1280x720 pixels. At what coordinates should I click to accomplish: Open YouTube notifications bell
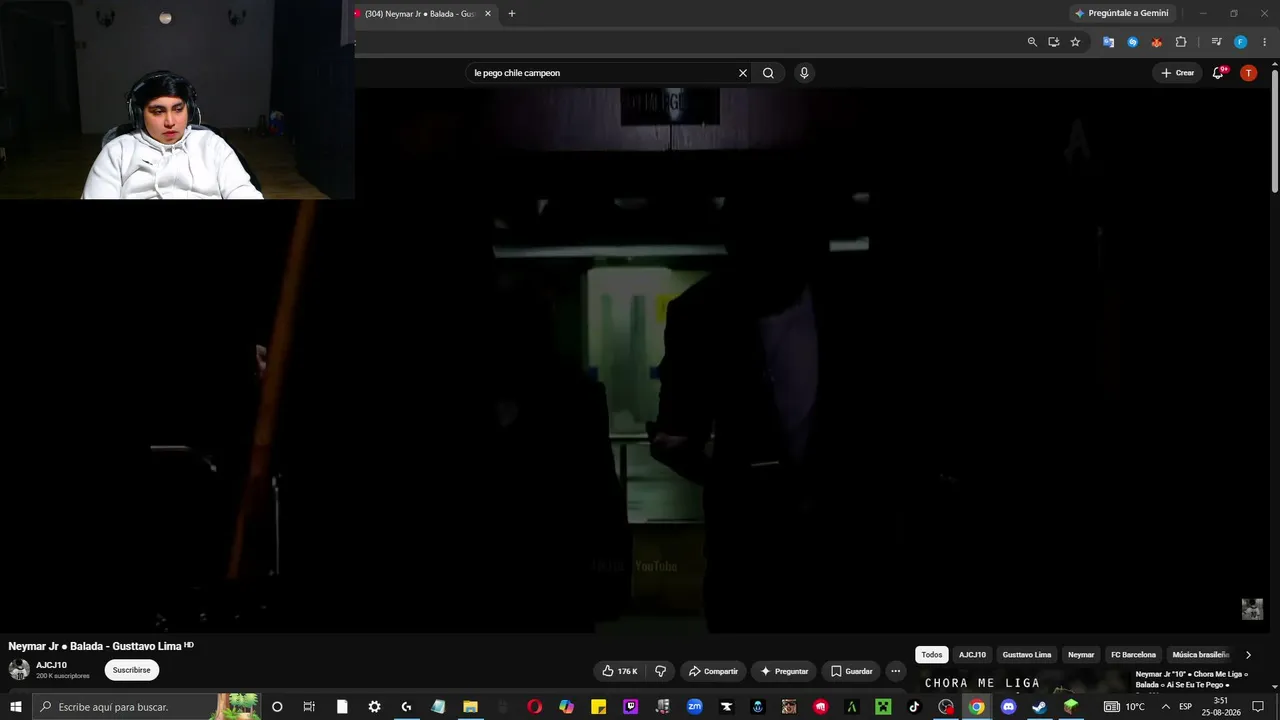1218,73
